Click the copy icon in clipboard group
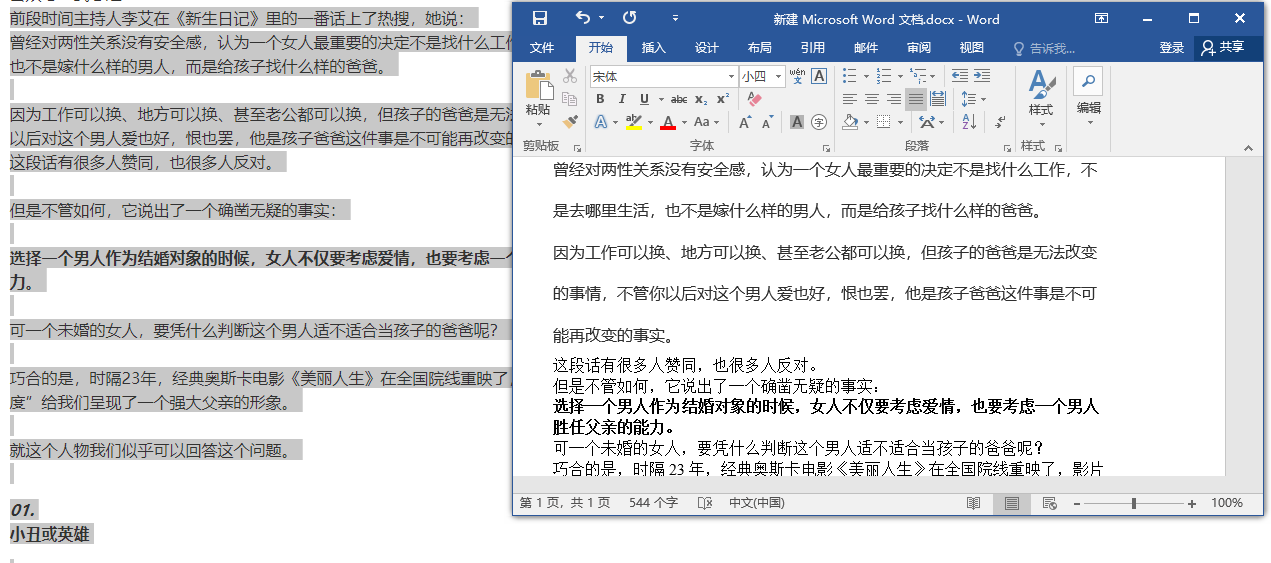The height and width of the screenshot is (563, 1271). tap(570, 99)
